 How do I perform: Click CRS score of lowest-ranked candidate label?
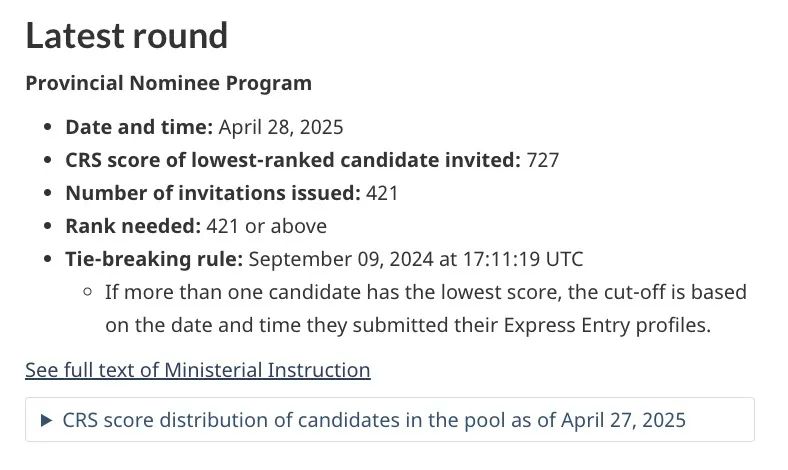click(x=292, y=160)
